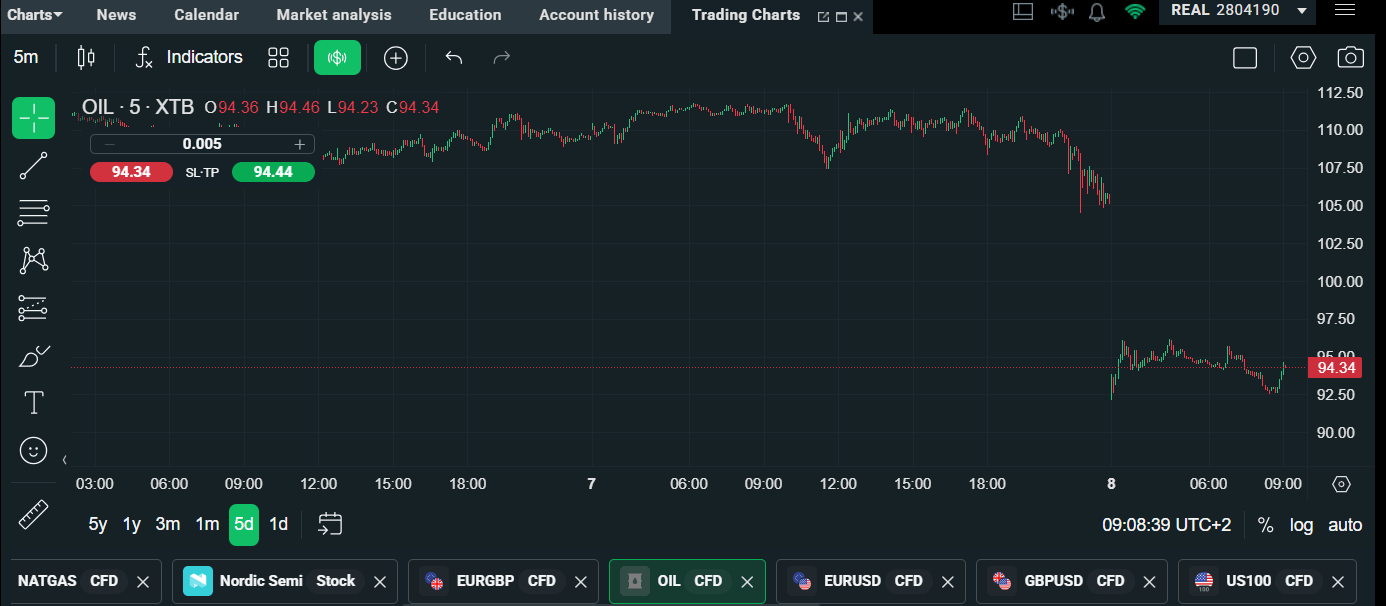Open the Charts dropdown menu
Viewport: 1386px width, 606px height.
click(x=35, y=15)
